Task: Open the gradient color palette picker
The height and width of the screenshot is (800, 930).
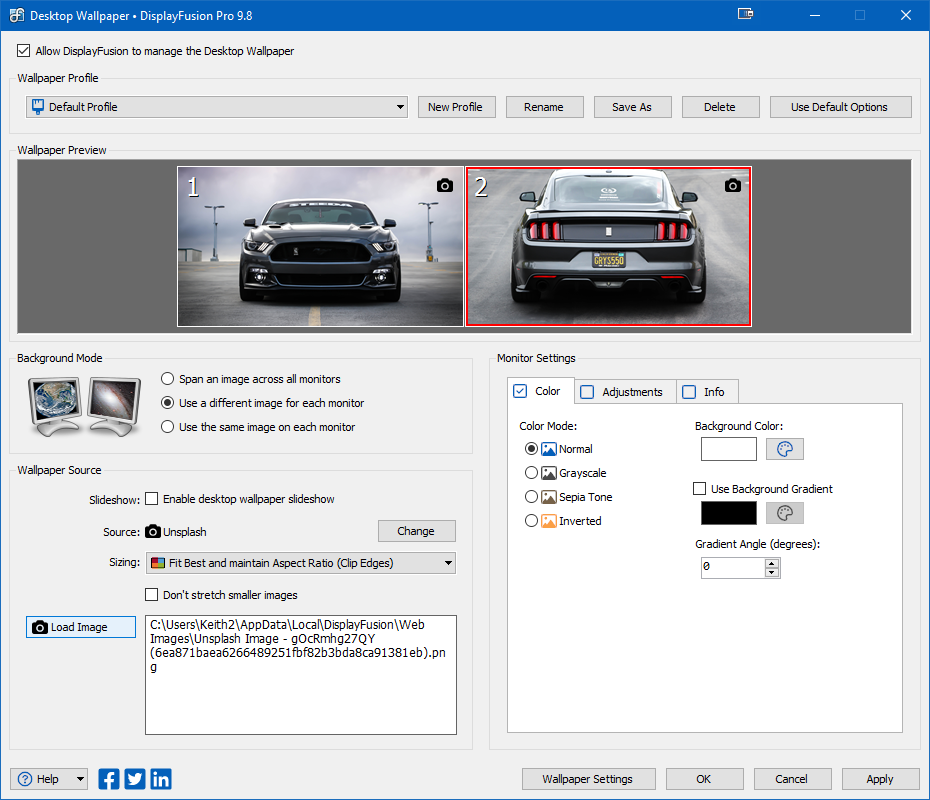Action: pyautogui.click(x=785, y=513)
